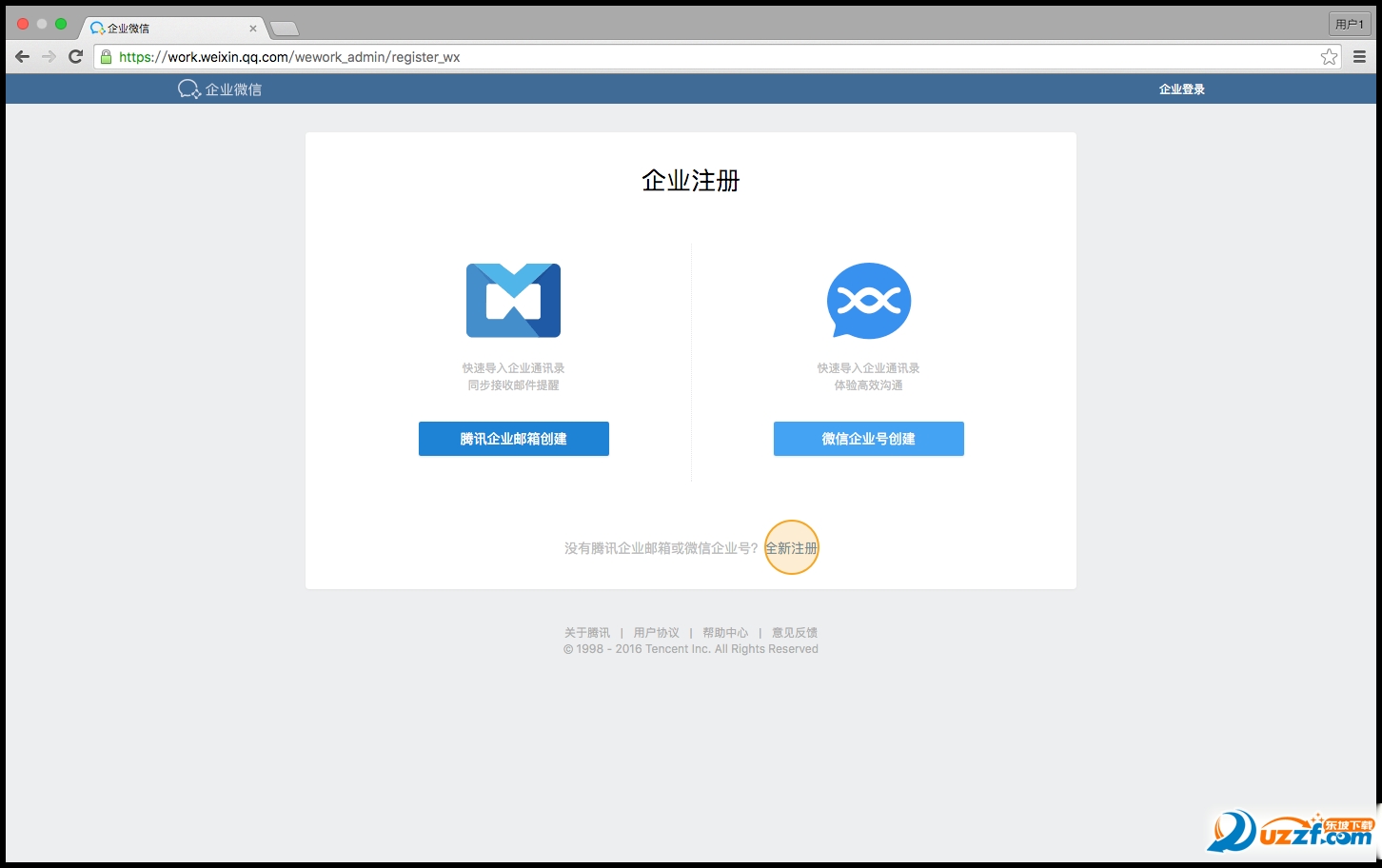
Task: Click 腾讯企业邮箱创建 button
Action: [x=514, y=439]
